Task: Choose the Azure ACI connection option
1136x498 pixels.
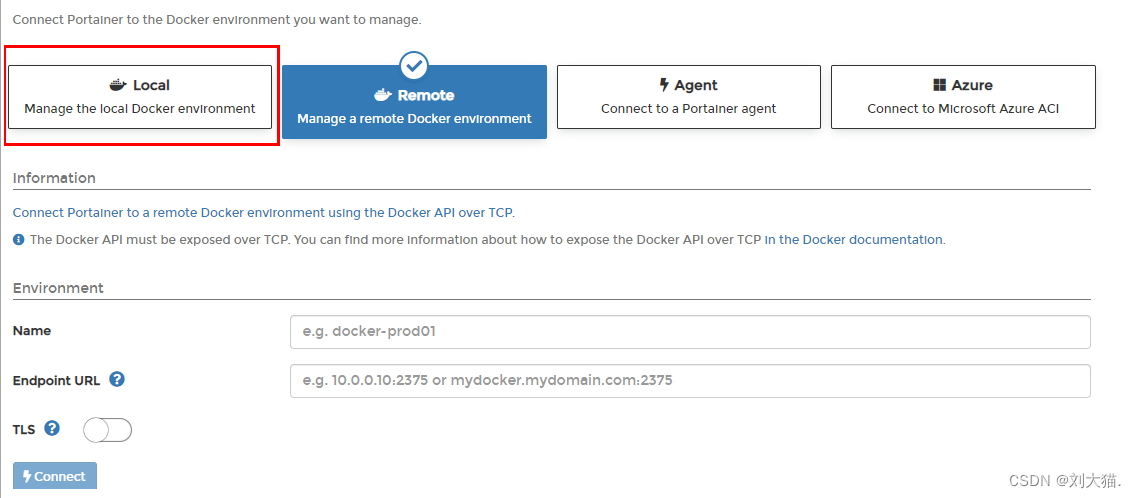Action: (963, 97)
